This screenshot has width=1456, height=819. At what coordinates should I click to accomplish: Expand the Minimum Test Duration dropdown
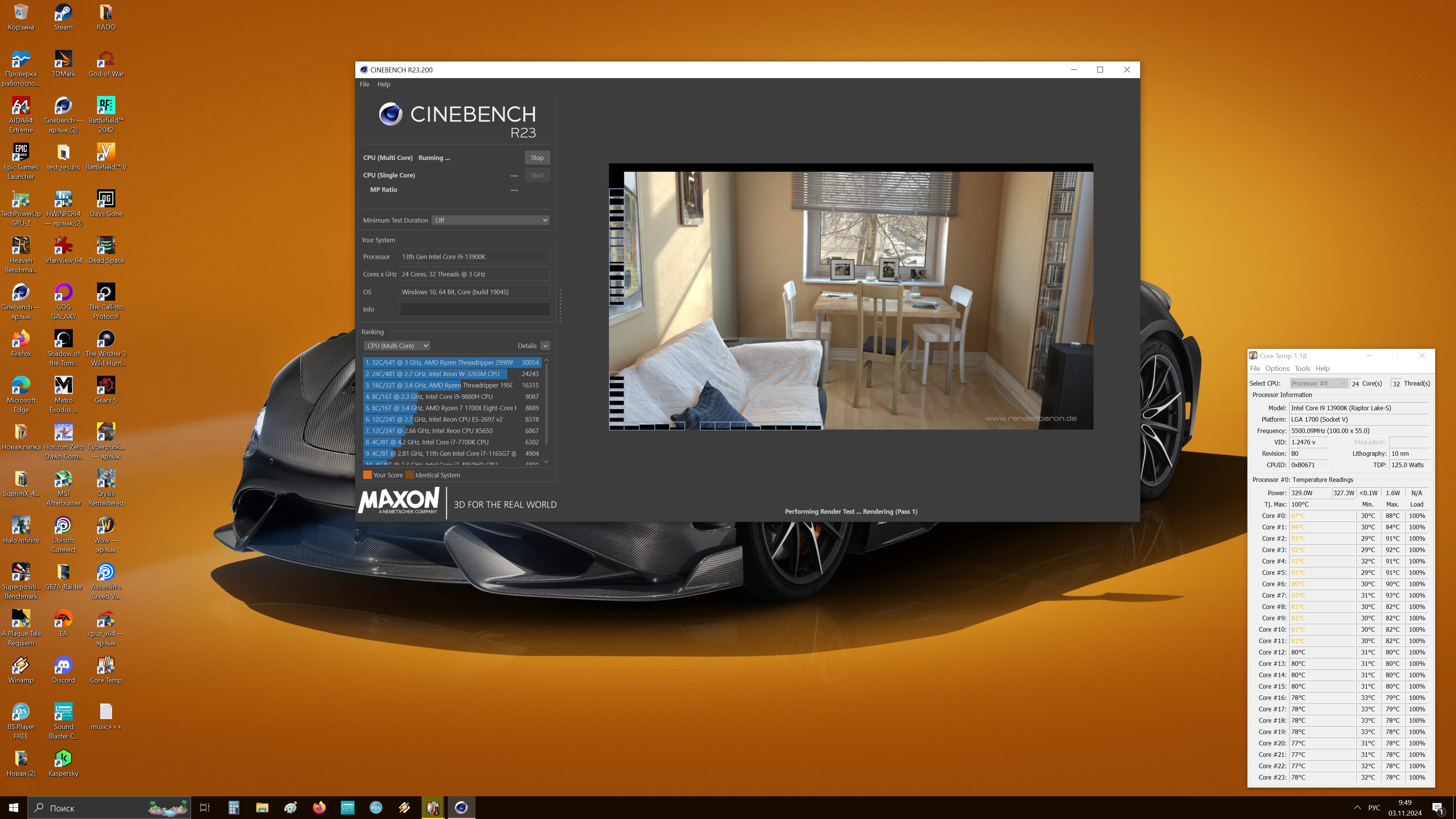tap(491, 220)
